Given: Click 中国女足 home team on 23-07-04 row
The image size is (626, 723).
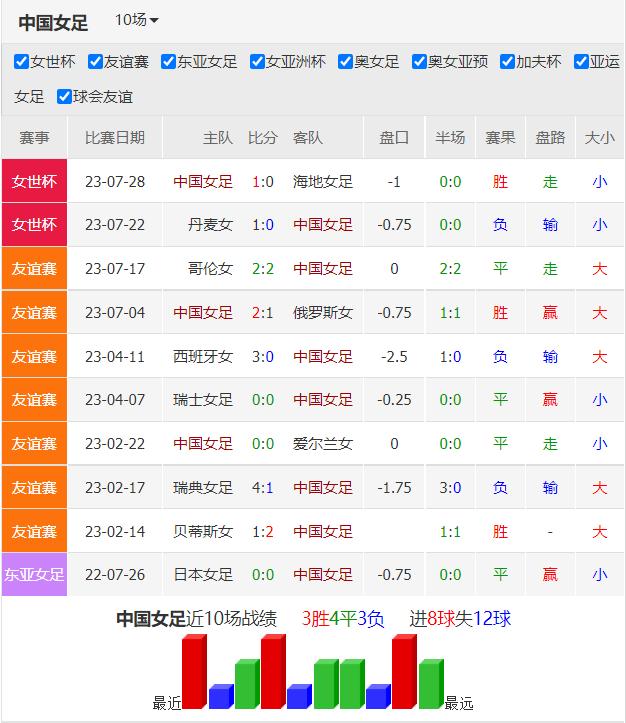Looking at the screenshot, I should pyautogui.click(x=203, y=313).
